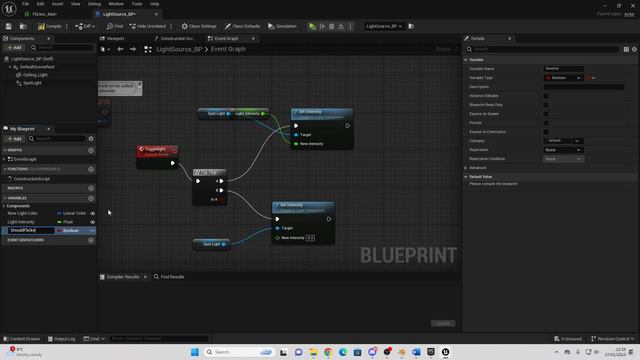This screenshot has width=640, height=360.
Task: Click the Eject button in toolbar
Action: click(341, 26)
